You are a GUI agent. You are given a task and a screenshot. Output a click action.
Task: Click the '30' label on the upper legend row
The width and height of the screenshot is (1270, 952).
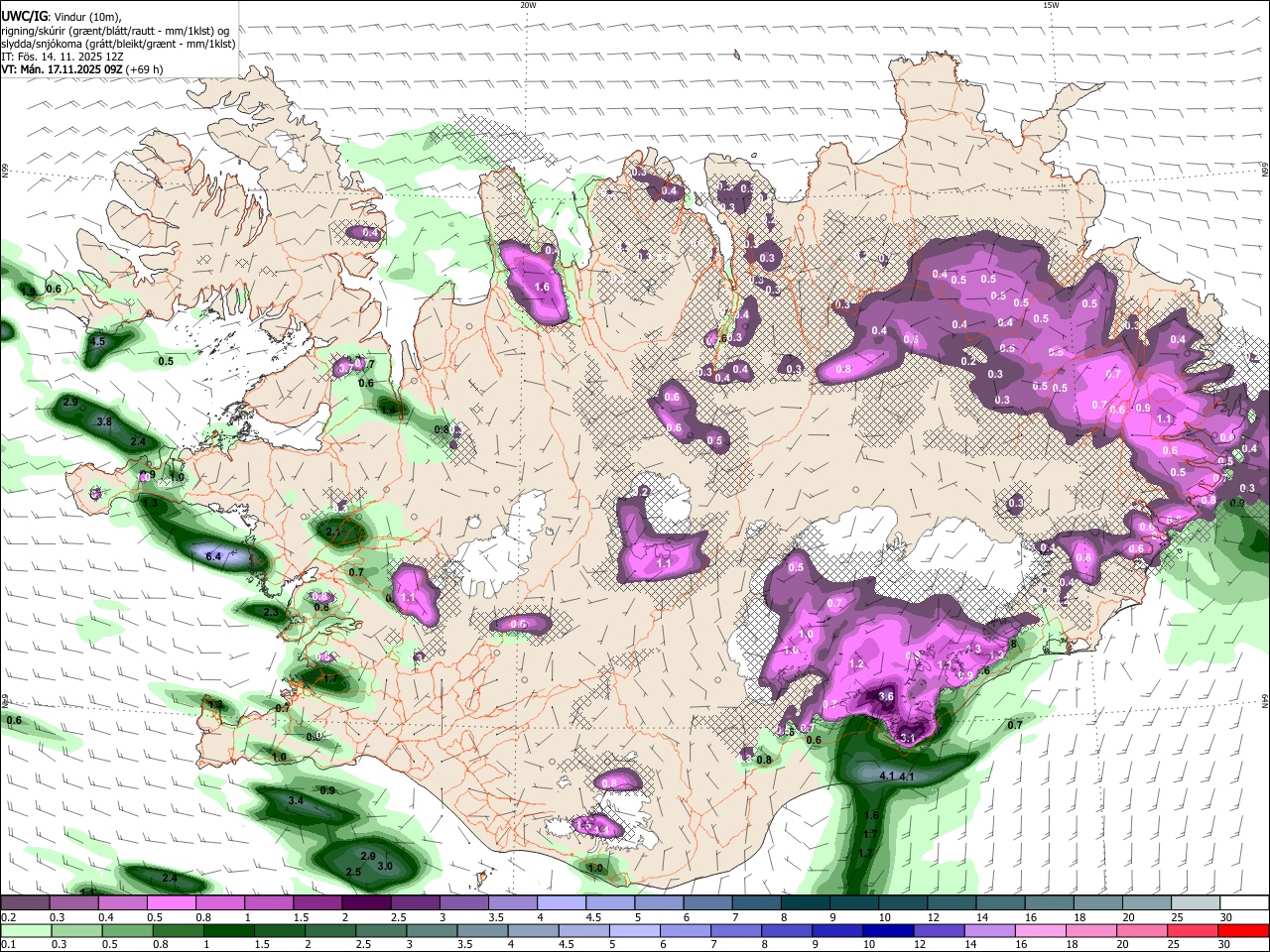pos(1226,917)
